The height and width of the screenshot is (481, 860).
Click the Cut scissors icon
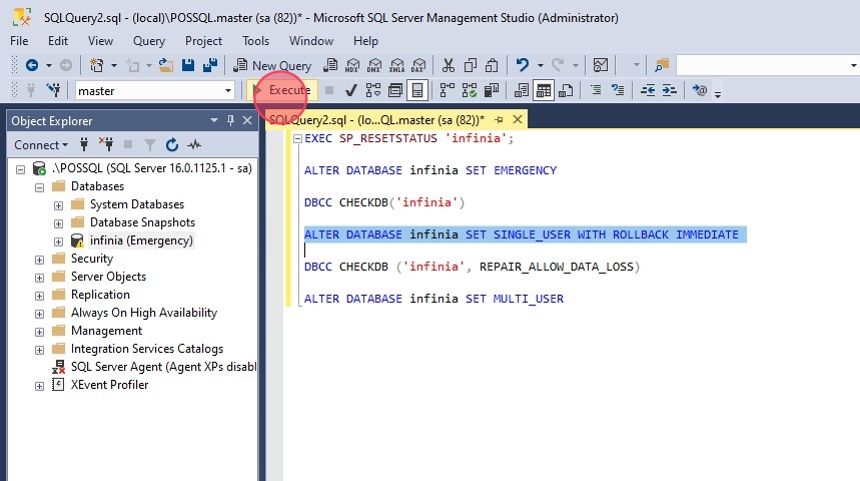pyautogui.click(x=448, y=66)
